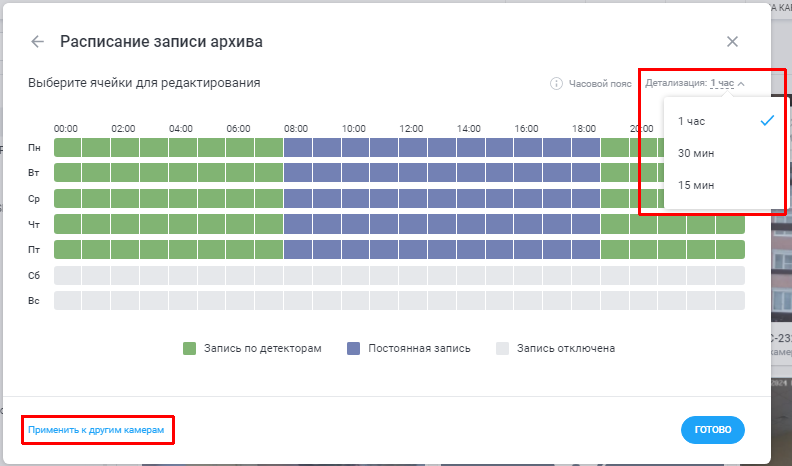Screen dimensions: 792x466
Task: Select Thursday (Чт) 20:00 cell
Action: coord(643,224)
